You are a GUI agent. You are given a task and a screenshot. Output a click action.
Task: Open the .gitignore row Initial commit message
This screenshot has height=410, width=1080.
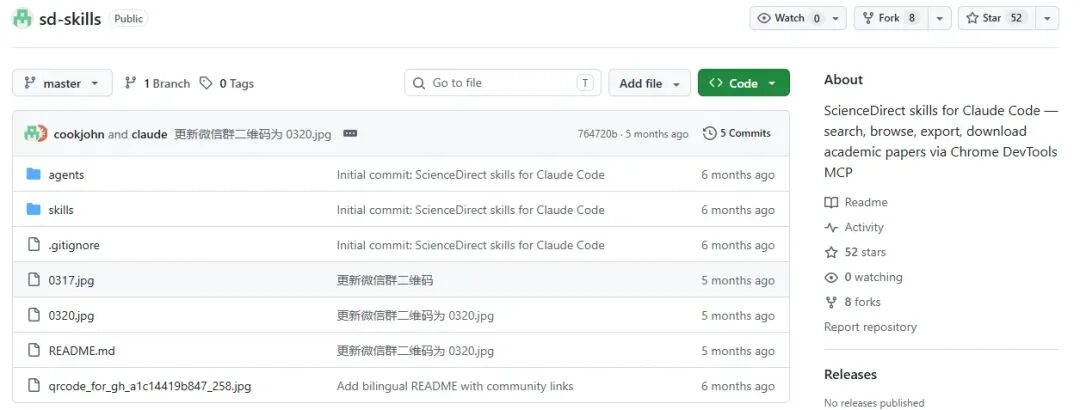point(470,245)
